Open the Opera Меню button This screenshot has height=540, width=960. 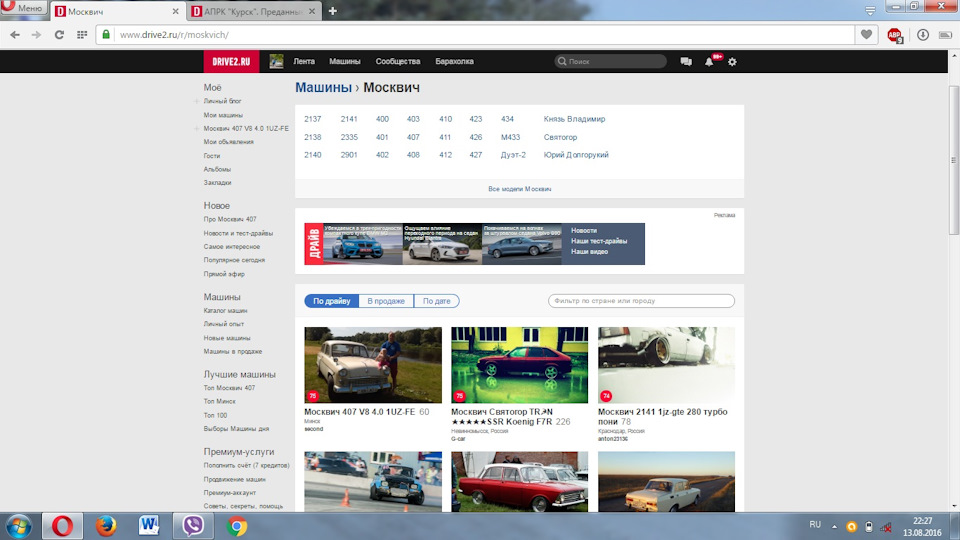click(x=24, y=9)
